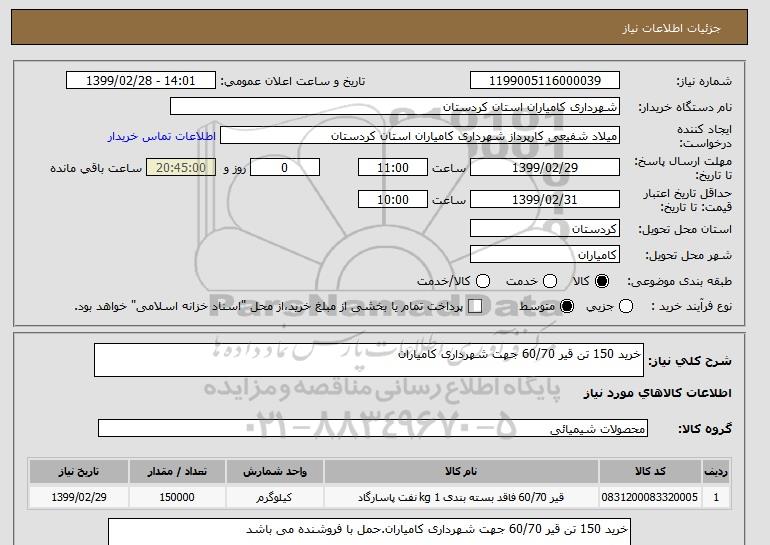Click the ایجاد کننده درخواست field
This screenshot has height=545, width=770.
pos(420,136)
